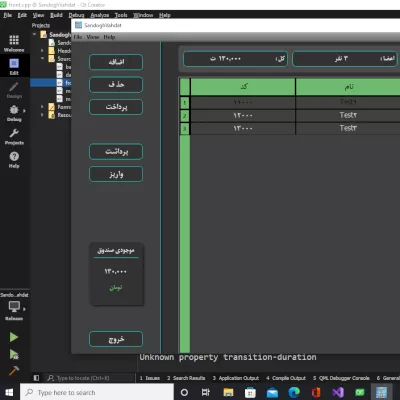
Task: Open View menu in SandoghVahdat app window
Action: click(x=93, y=37)
